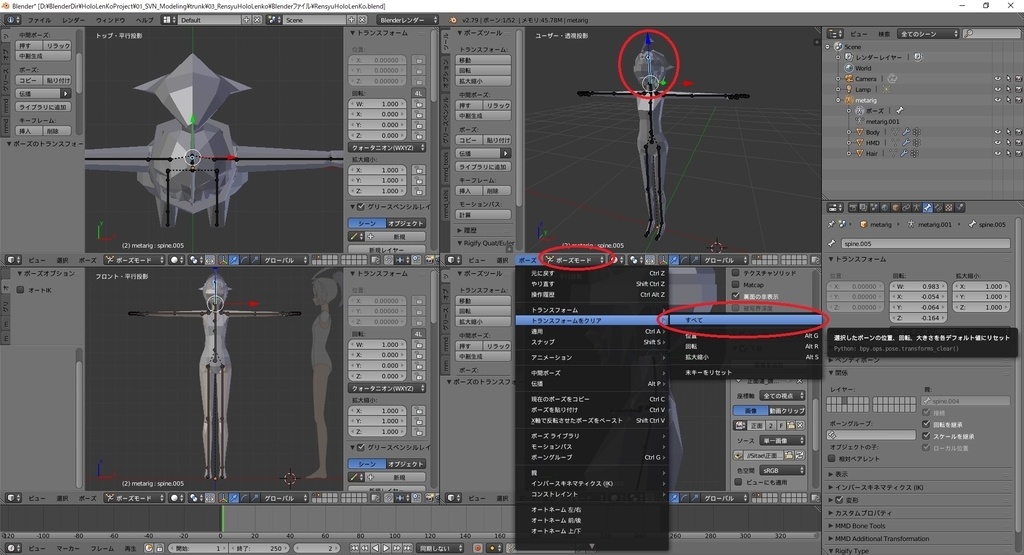Open the viewport shading selector in front view header

[x=176, y=498]
